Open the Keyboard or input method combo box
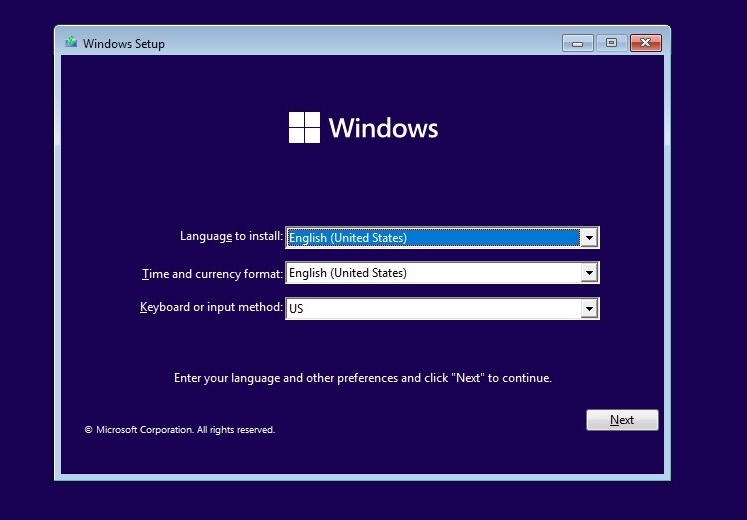The width and height of the screenshot is (747, 520). tap(442, 309)
